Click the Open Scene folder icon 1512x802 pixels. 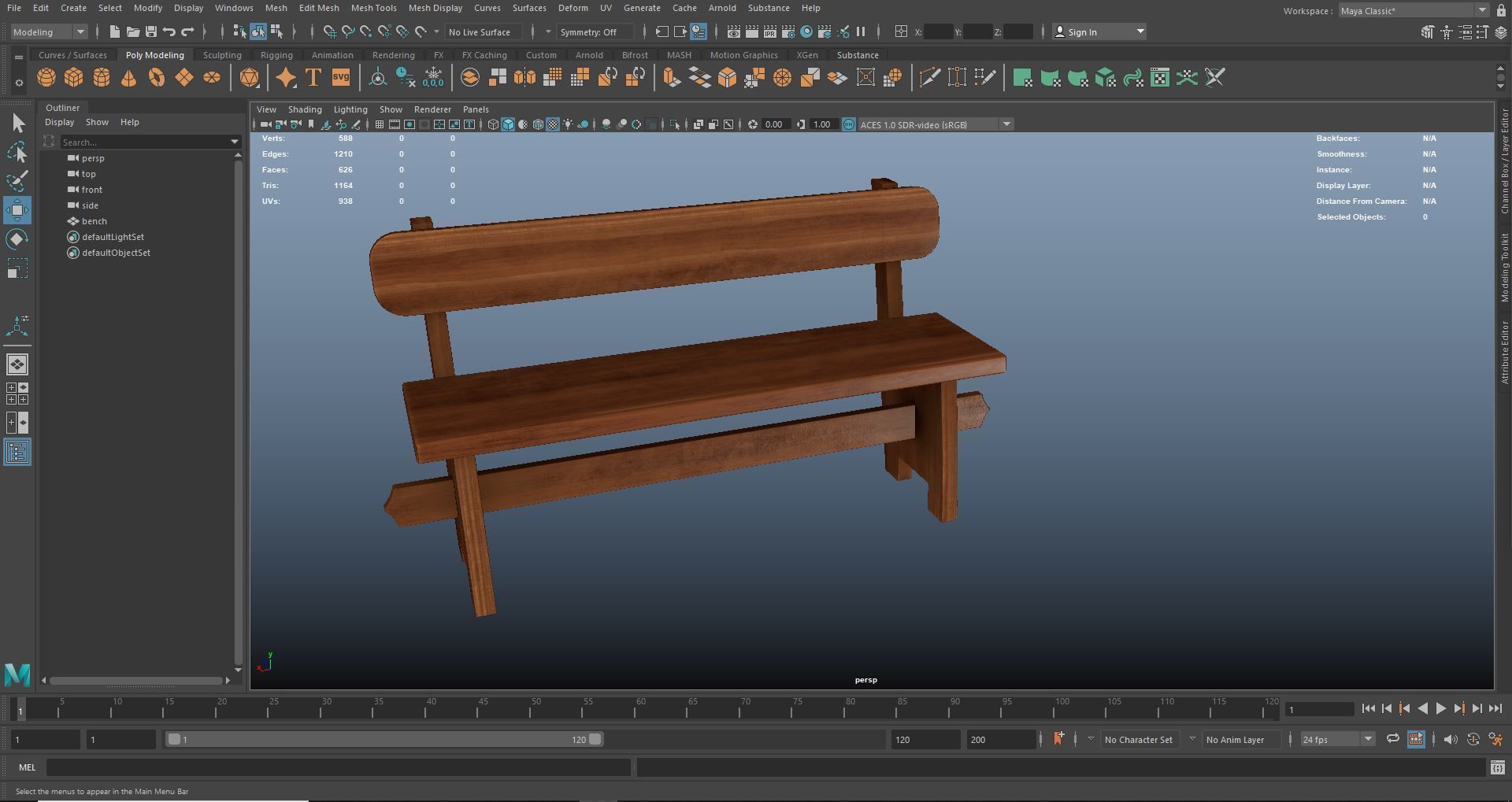(132, 32)
